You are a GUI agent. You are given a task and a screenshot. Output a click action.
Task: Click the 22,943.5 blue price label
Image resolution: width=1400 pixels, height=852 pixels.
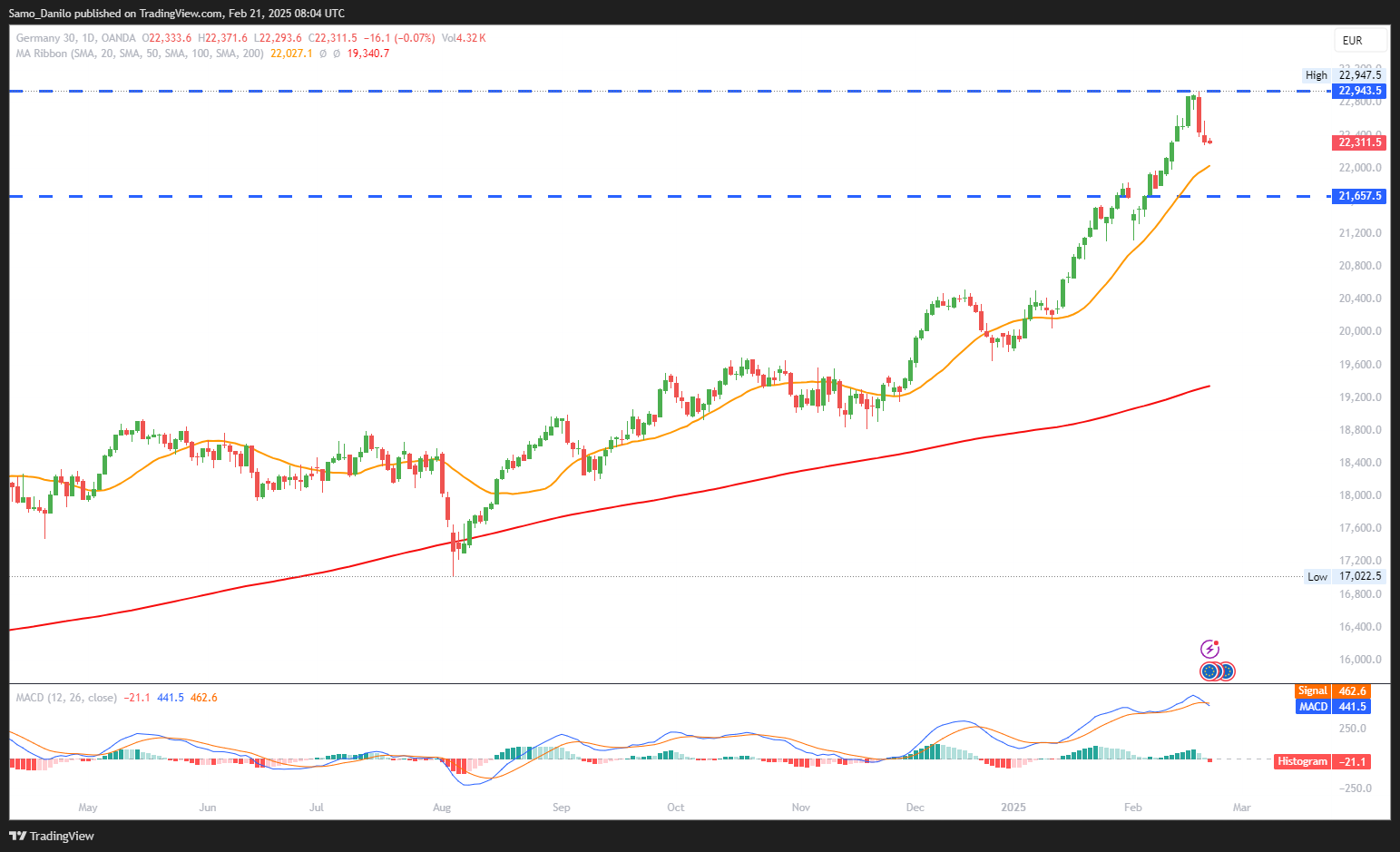tap(1359, 91)
